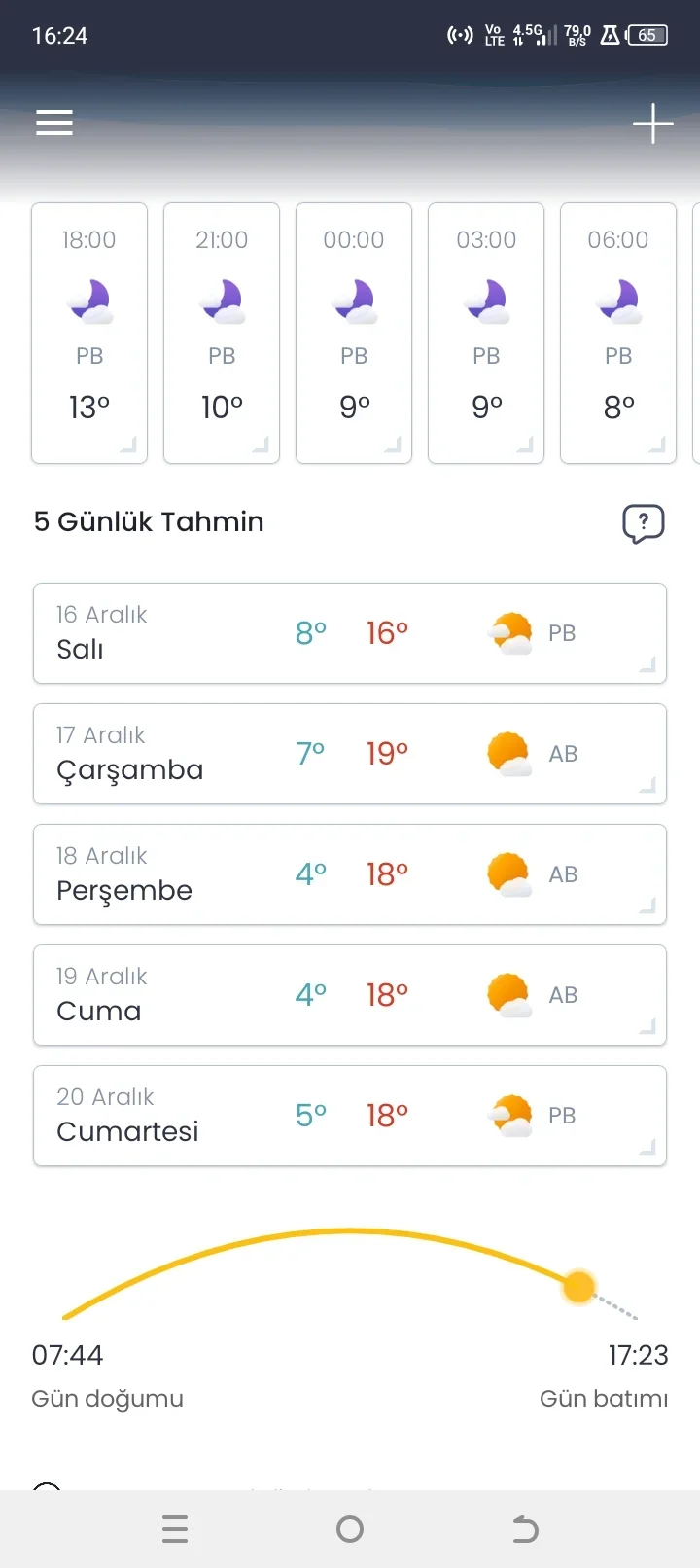Expand the 16 Aralık Salı card corner
The image size is (700, 1568).
click(647, 665)
